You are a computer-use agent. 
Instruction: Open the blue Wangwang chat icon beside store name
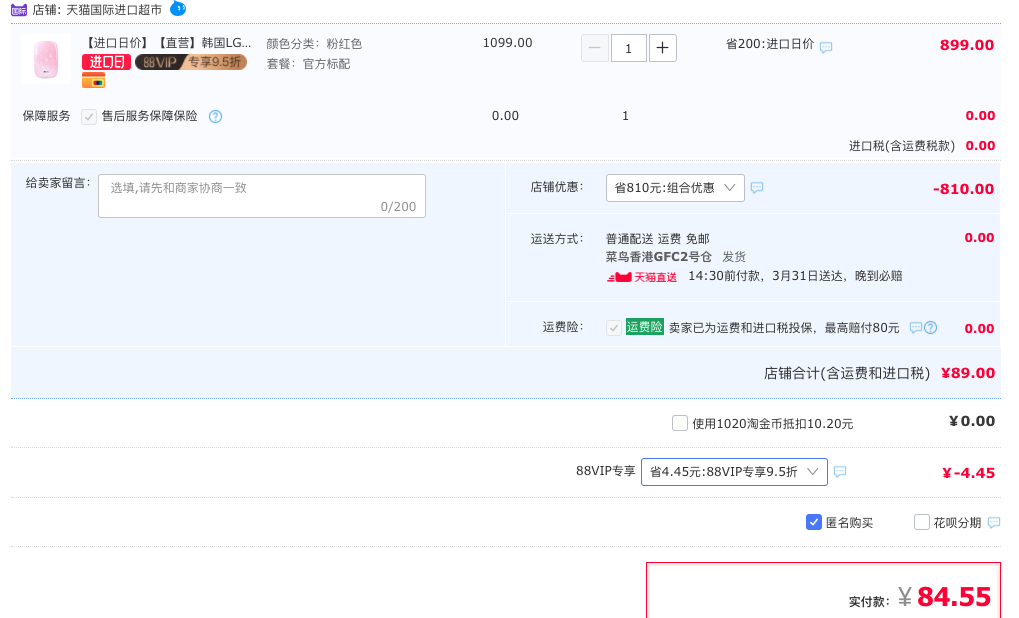(x=177, y=8)
